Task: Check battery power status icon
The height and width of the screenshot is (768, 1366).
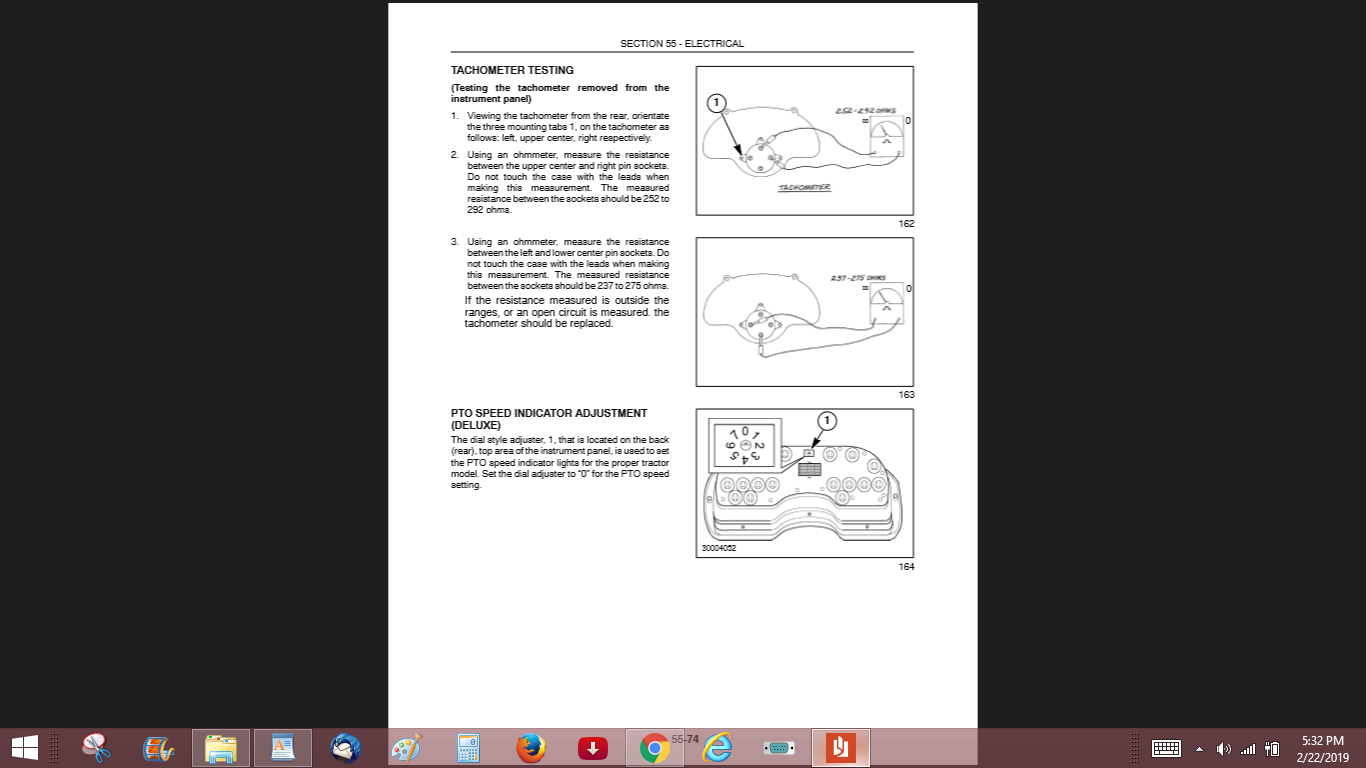Action: pyautogui.click(x=1272, y=748)
